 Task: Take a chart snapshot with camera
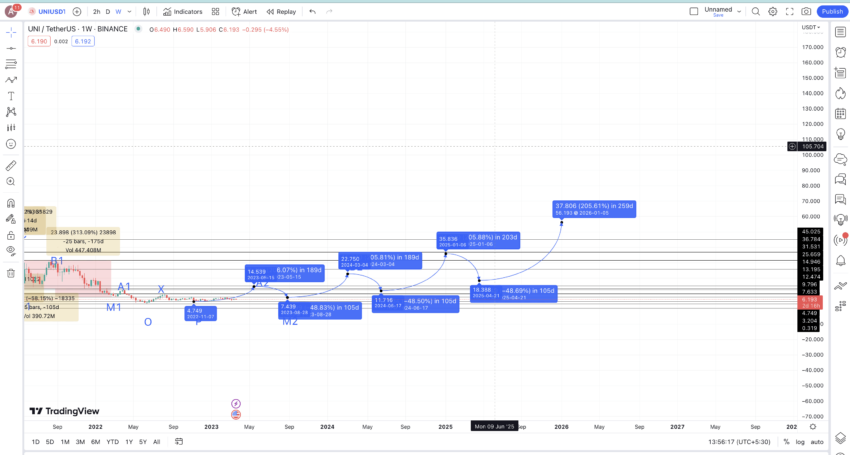pos(806,11)
